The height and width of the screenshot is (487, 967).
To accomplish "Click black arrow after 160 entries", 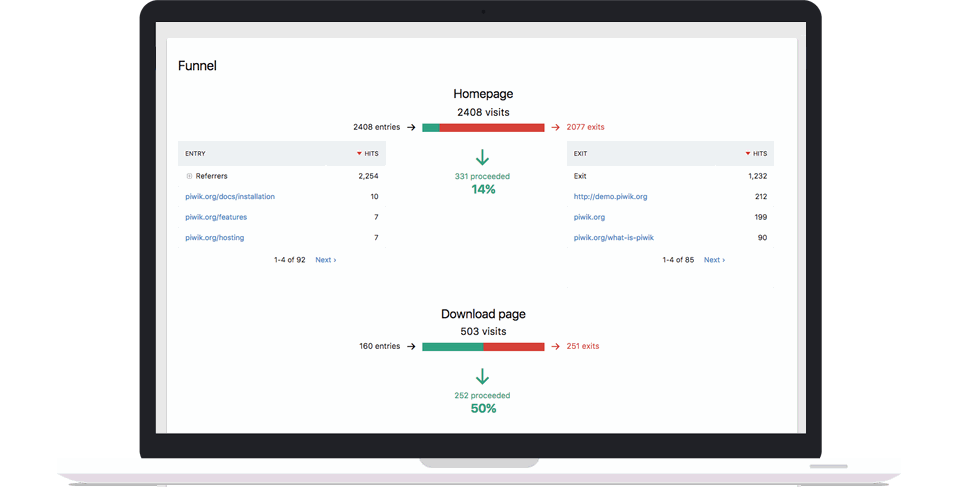I will pyautogui.click(x=411, y=347).
